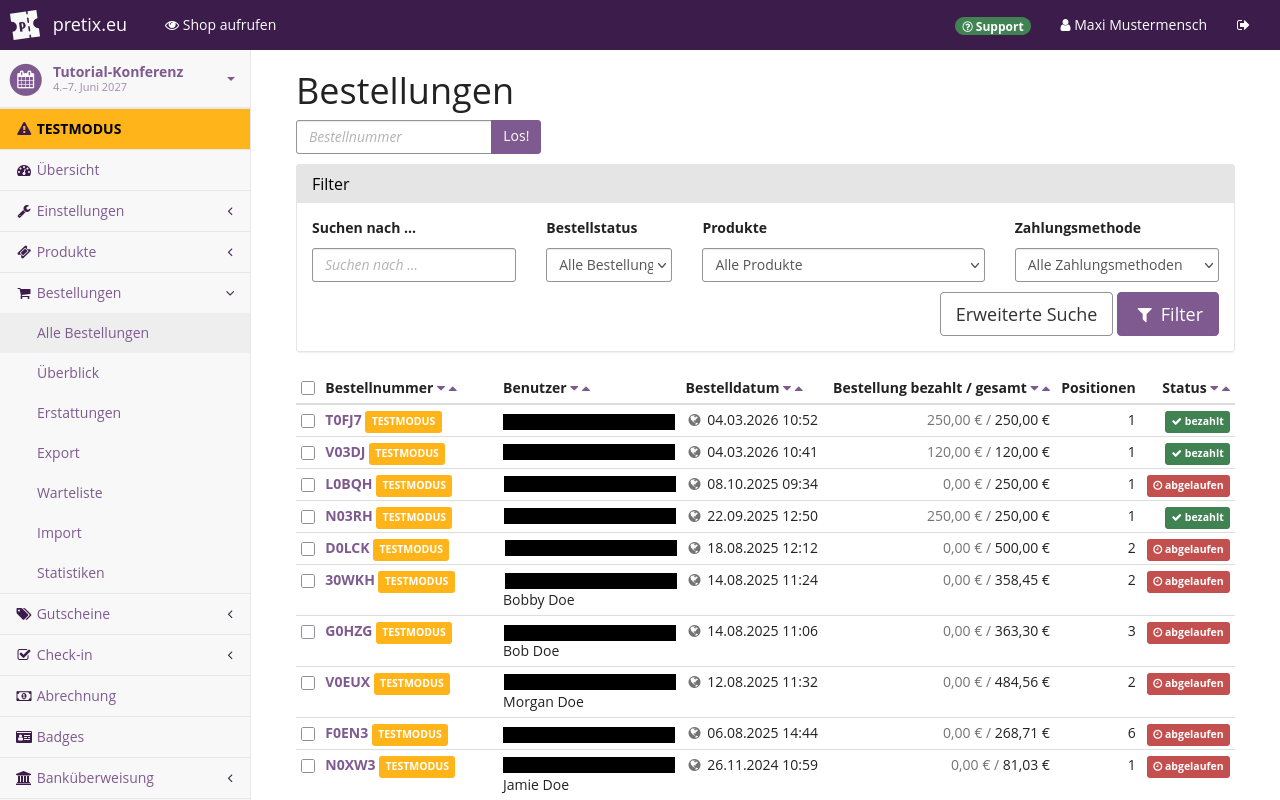Screen dimensions: 1280x800
Task: Click the Produkte ticket icon
Action: tap(24, 252)
